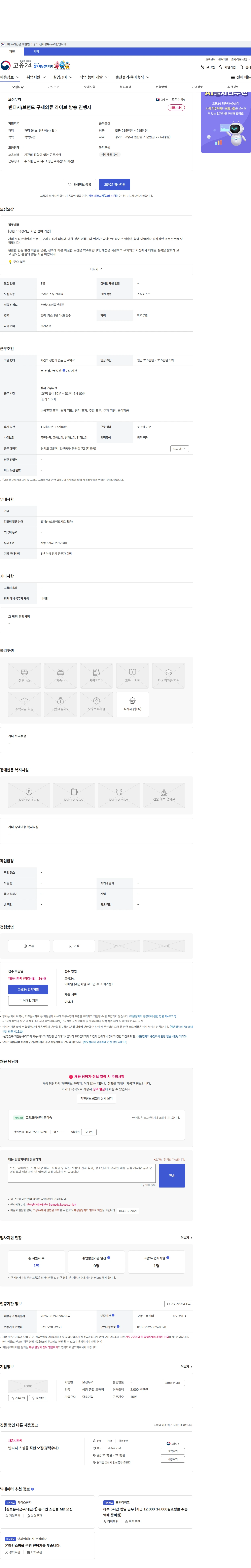Image resolution: width=251 pixels, height=1568 pixels.
Task: Click the 통근버스 benefit icon
Action: [x=24, y=676]
